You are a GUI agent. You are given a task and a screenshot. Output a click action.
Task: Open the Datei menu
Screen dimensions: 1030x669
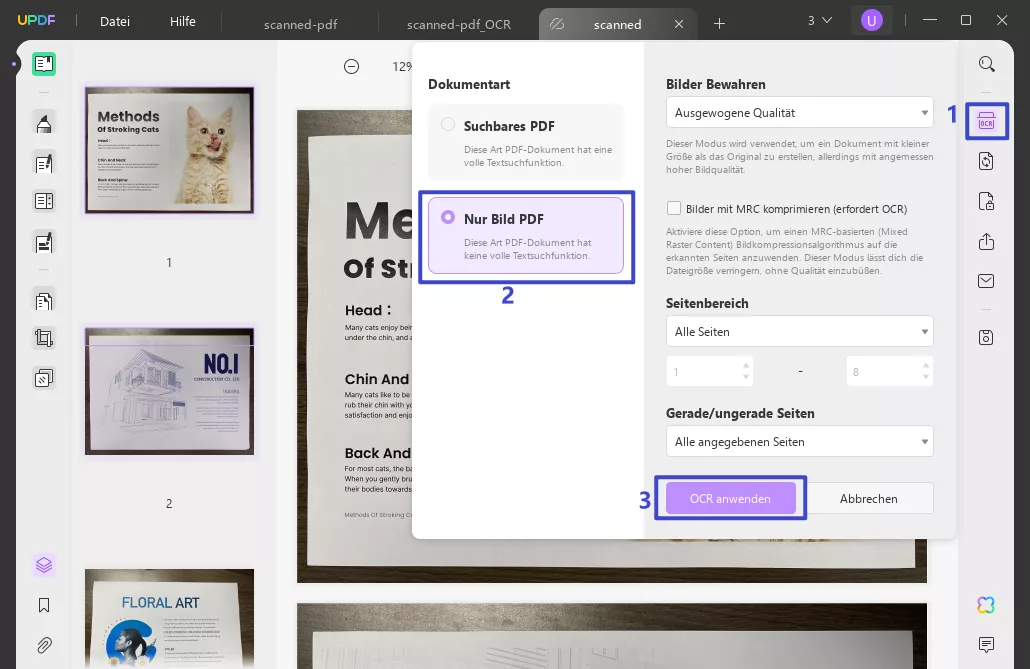click(x=114, y=20)
